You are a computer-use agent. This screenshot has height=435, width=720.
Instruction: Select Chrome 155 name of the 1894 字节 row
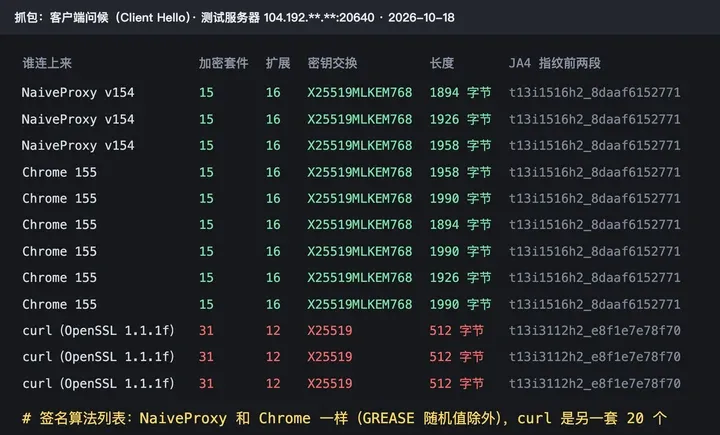click(x=60, y=224)
